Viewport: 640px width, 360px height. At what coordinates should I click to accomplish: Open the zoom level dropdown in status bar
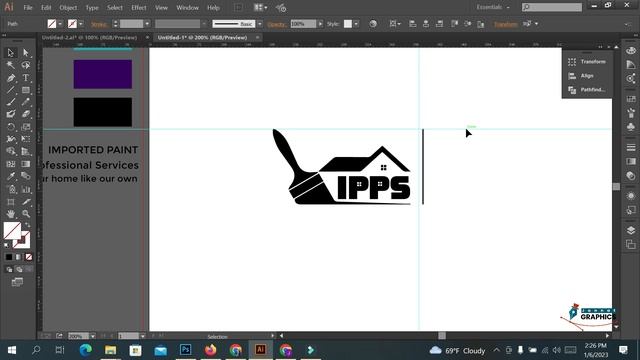pos(93,336)
